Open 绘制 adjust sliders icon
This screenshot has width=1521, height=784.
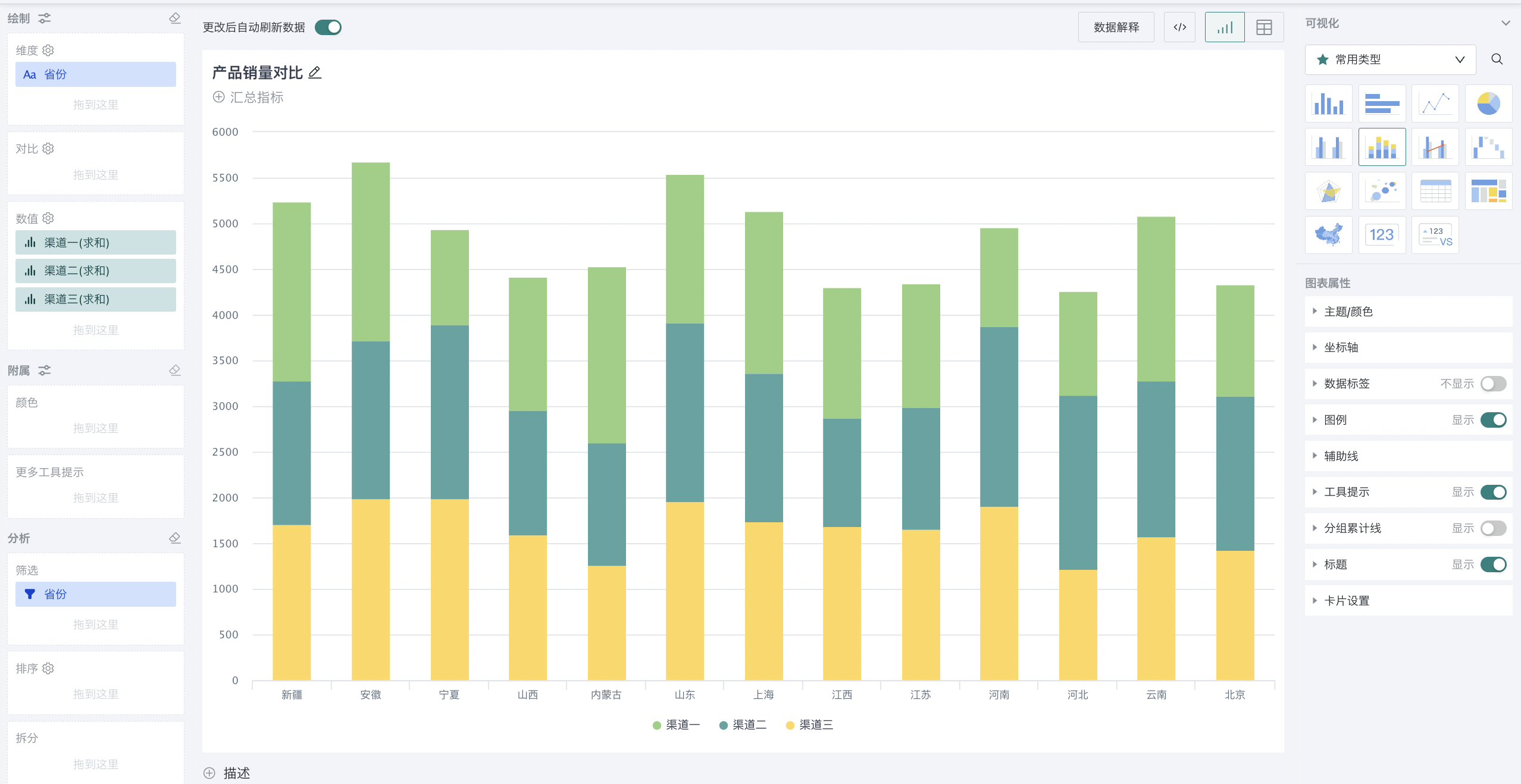coord(45,18)
